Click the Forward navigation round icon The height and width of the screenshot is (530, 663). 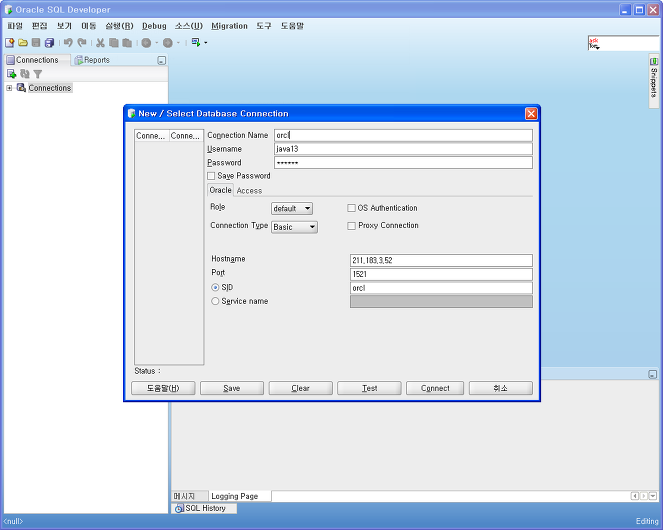tap(168, 43)
